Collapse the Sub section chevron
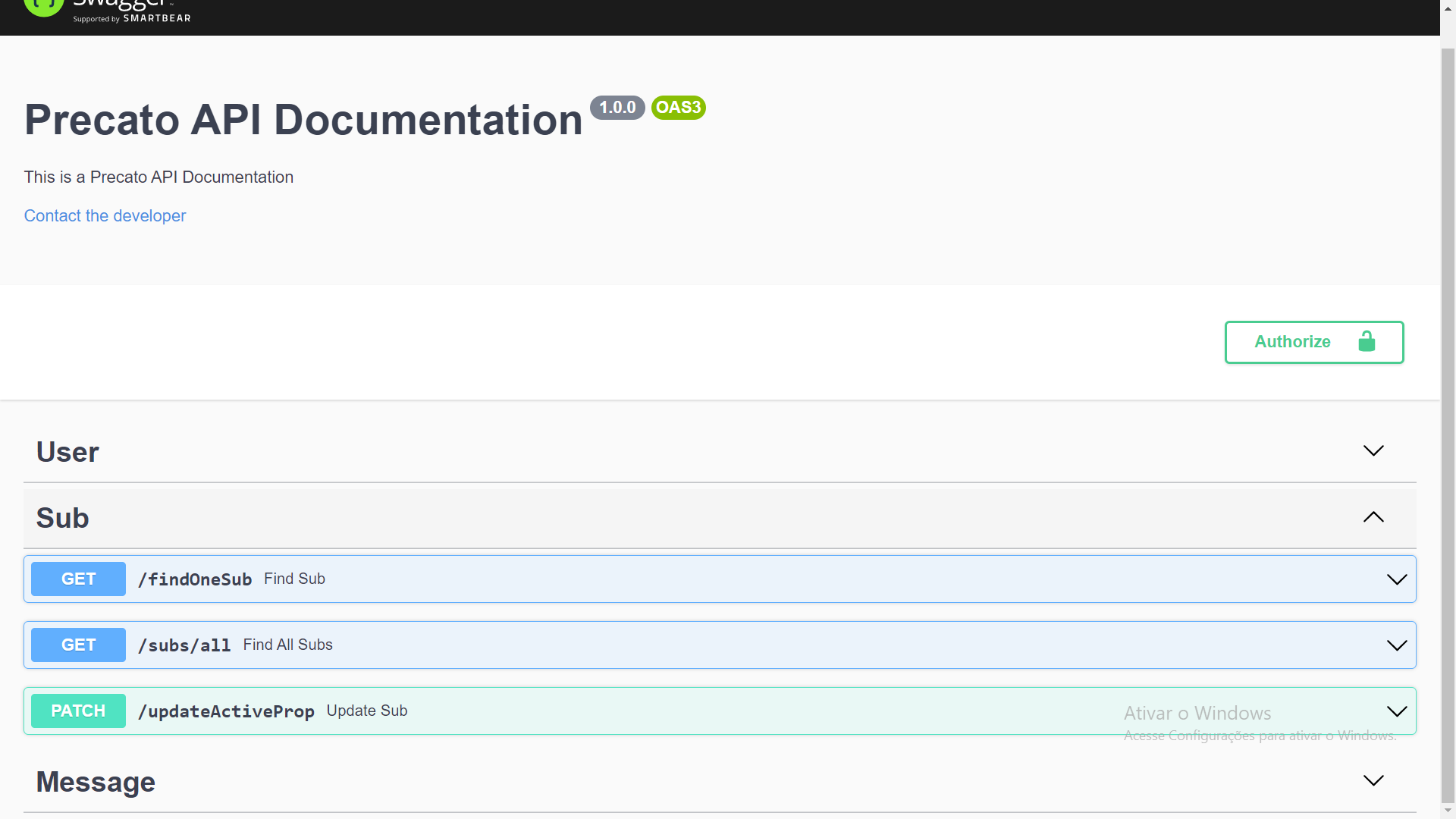Screen dimensions: 1456x819 [x=1373, y=517]
